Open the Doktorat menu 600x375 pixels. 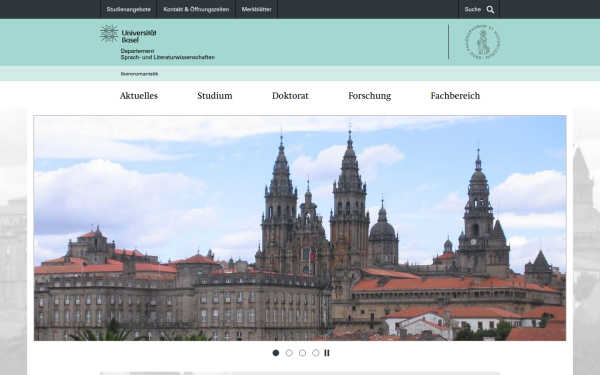290,96
